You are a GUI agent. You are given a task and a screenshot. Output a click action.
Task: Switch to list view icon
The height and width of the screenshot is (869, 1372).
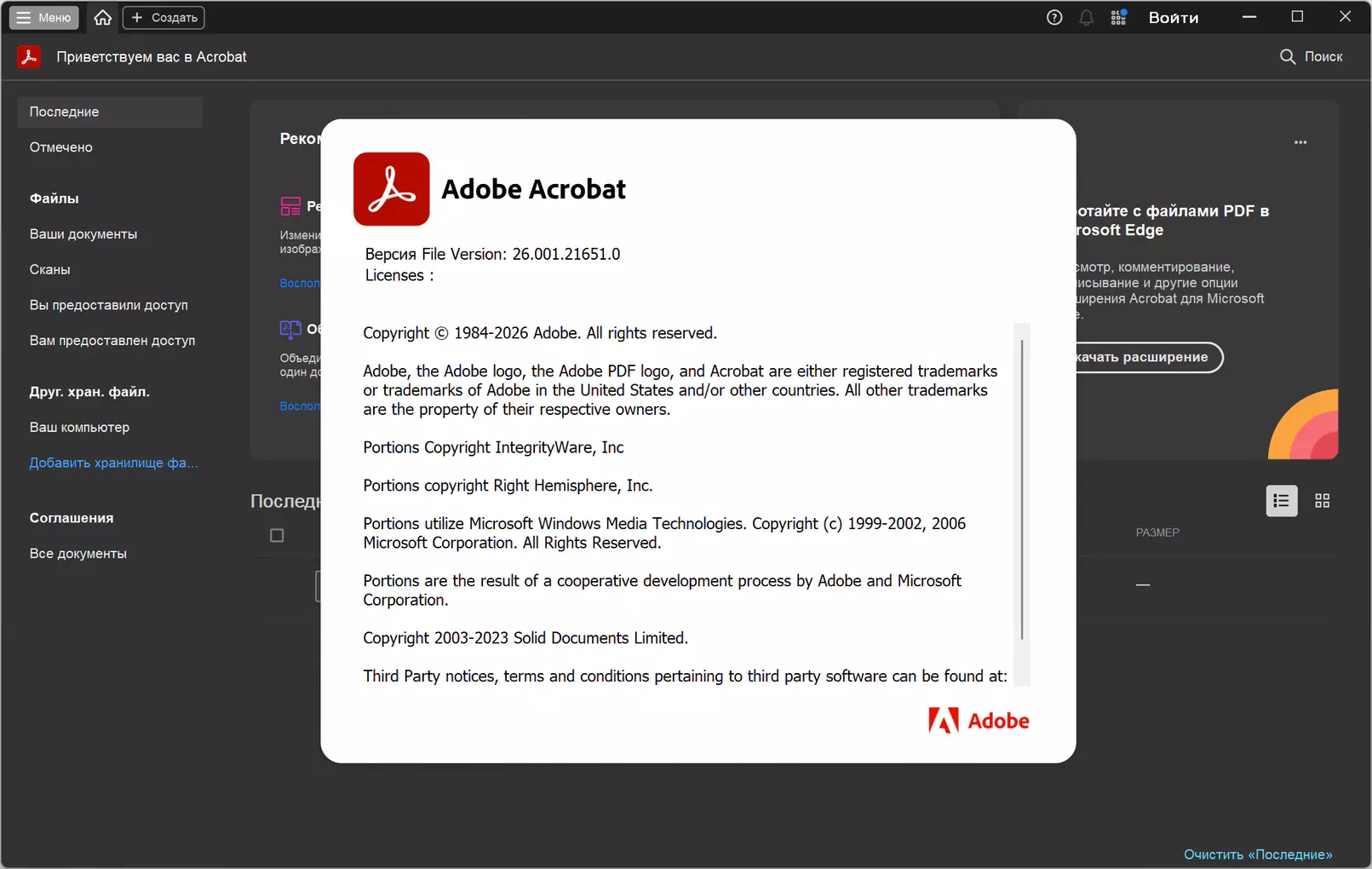[1282, 501]
